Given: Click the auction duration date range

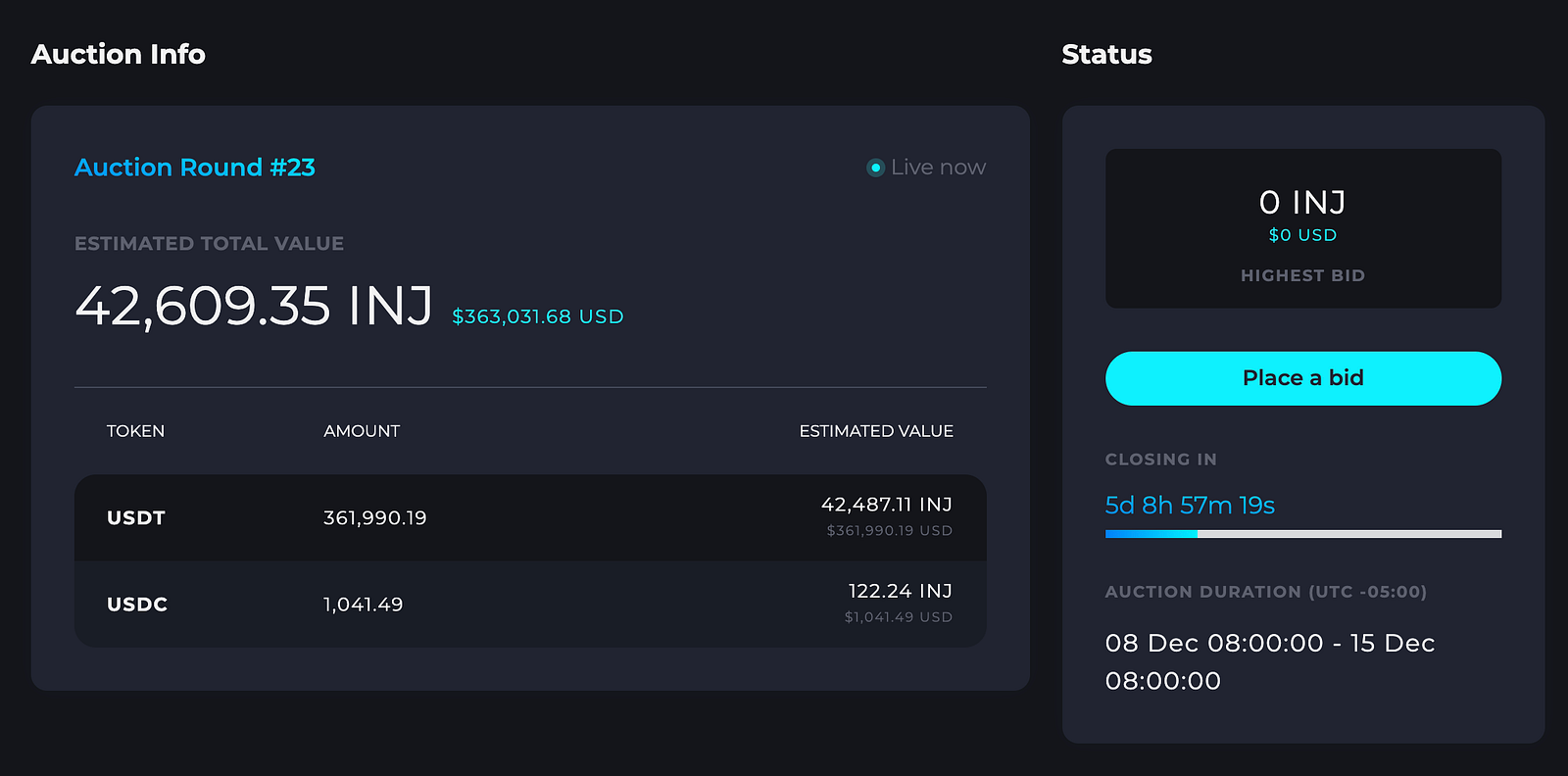Looking at the screenshot, I should [1269, 661].
